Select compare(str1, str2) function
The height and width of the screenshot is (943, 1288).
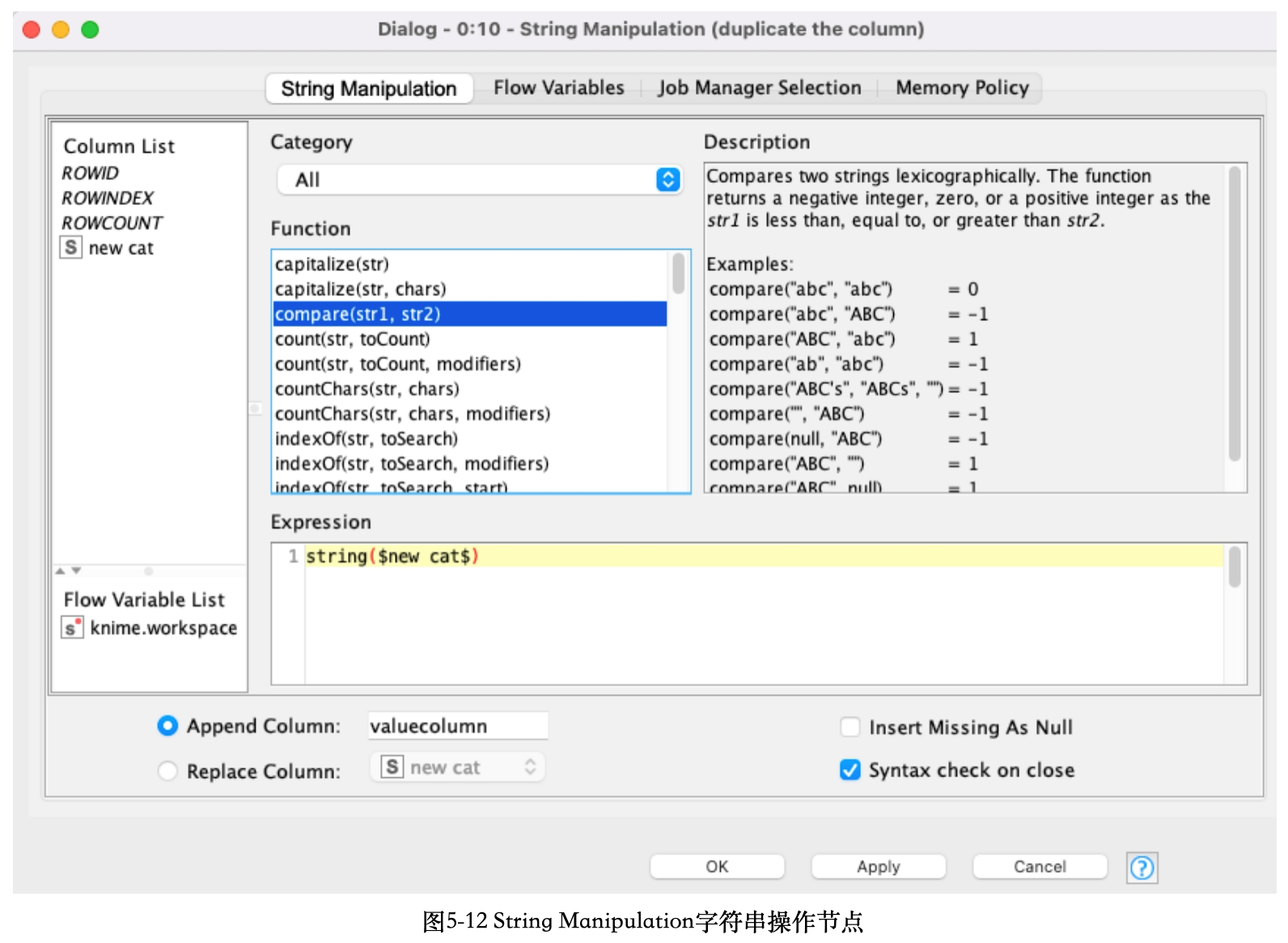[x=470, y=314]
